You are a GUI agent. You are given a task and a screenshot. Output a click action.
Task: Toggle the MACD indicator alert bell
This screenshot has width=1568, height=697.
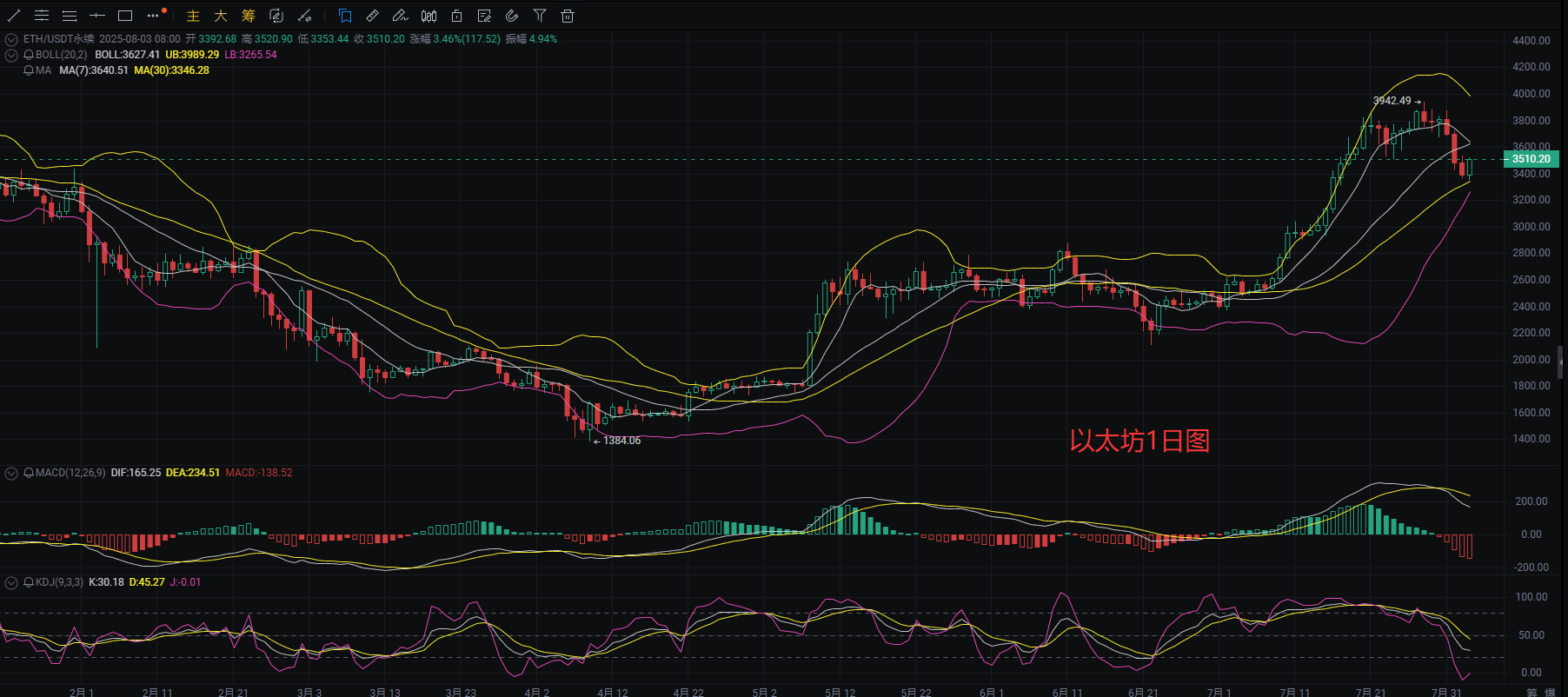click(29, 473)
